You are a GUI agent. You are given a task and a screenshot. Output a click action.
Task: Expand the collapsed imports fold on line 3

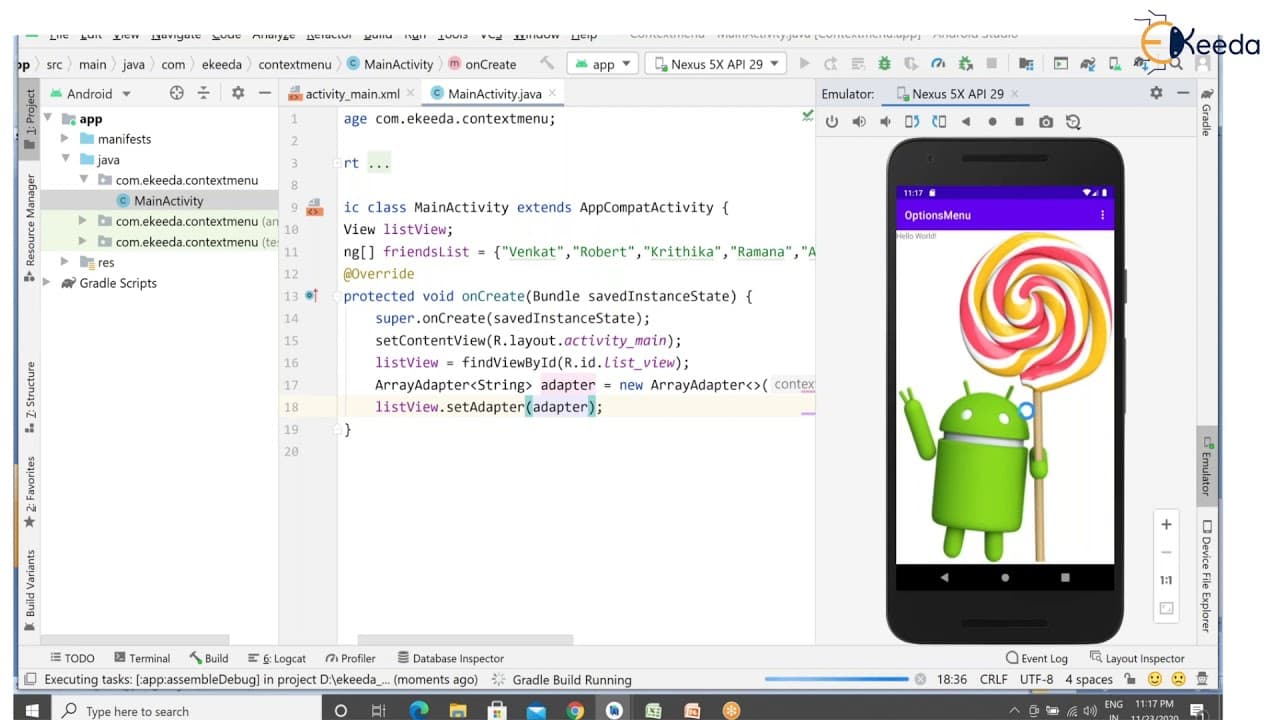378,163
